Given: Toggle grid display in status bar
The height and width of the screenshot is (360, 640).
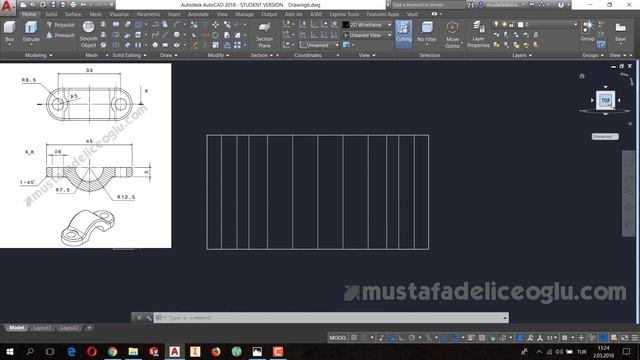Looking at the screenshot, I should coord(354,338).
